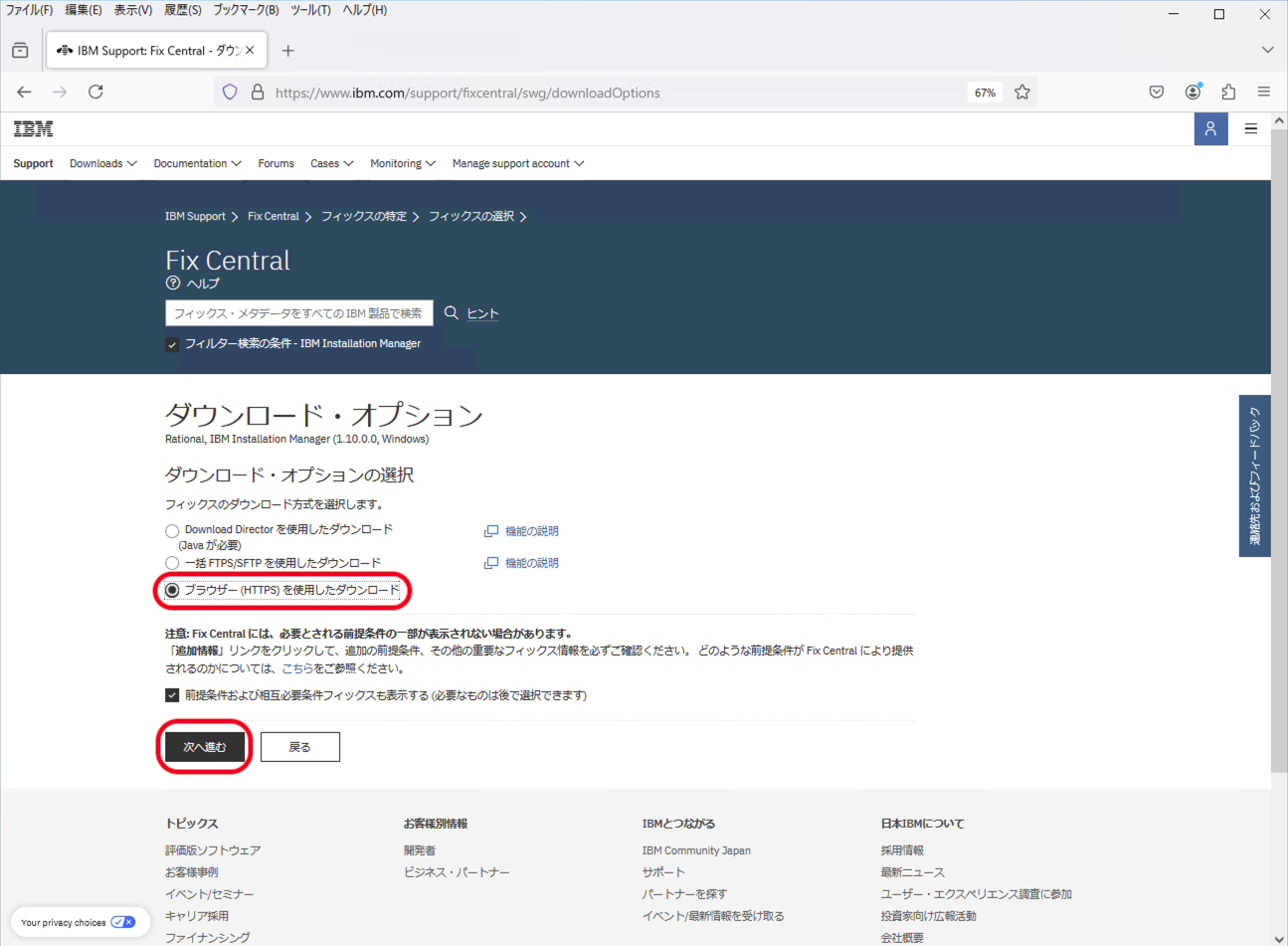Open the こちら link in the note
This screenshot has width=1288, height=946.
pos(297,668)
